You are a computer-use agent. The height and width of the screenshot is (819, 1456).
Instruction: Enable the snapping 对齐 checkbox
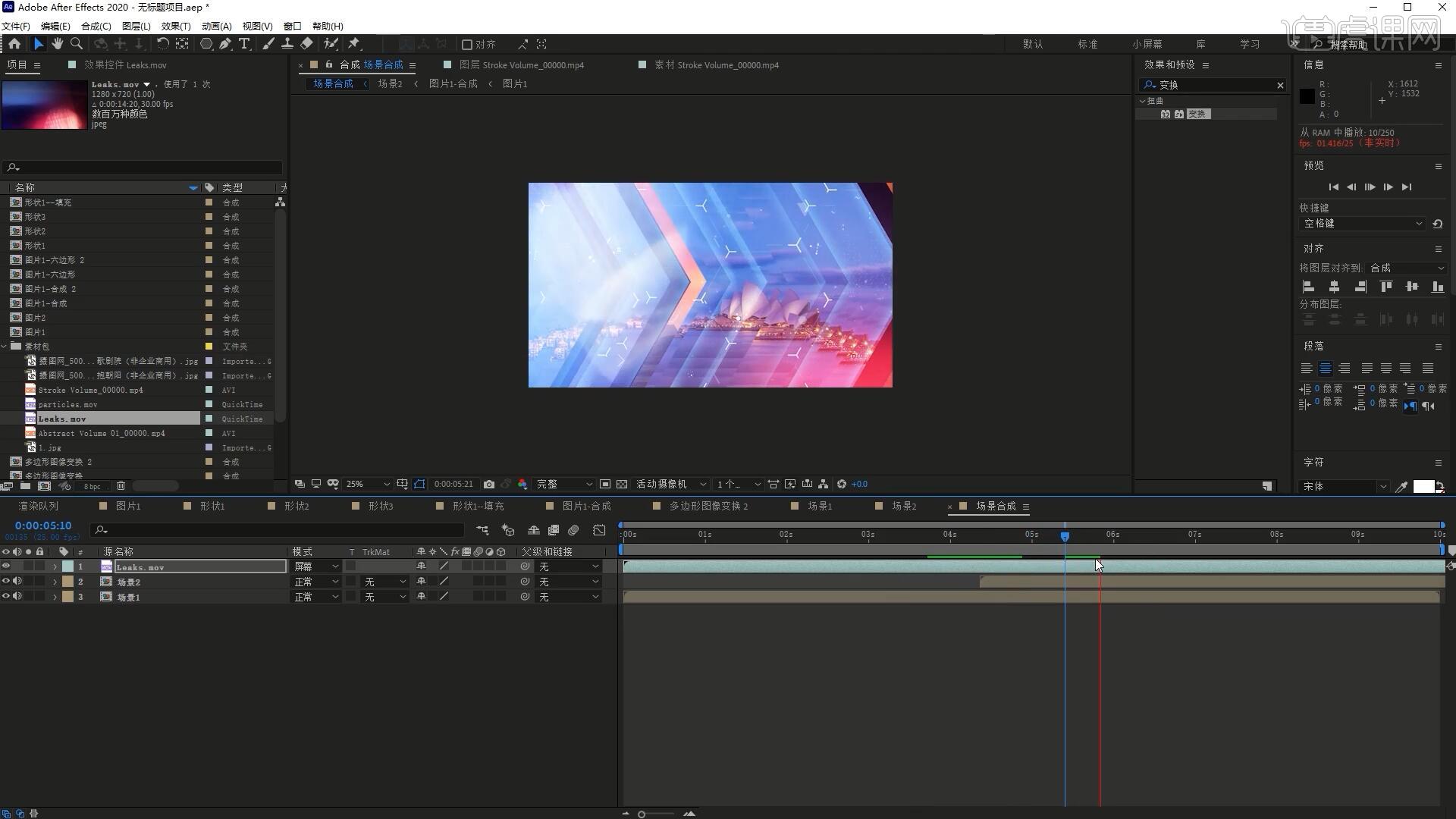[467, 45]
